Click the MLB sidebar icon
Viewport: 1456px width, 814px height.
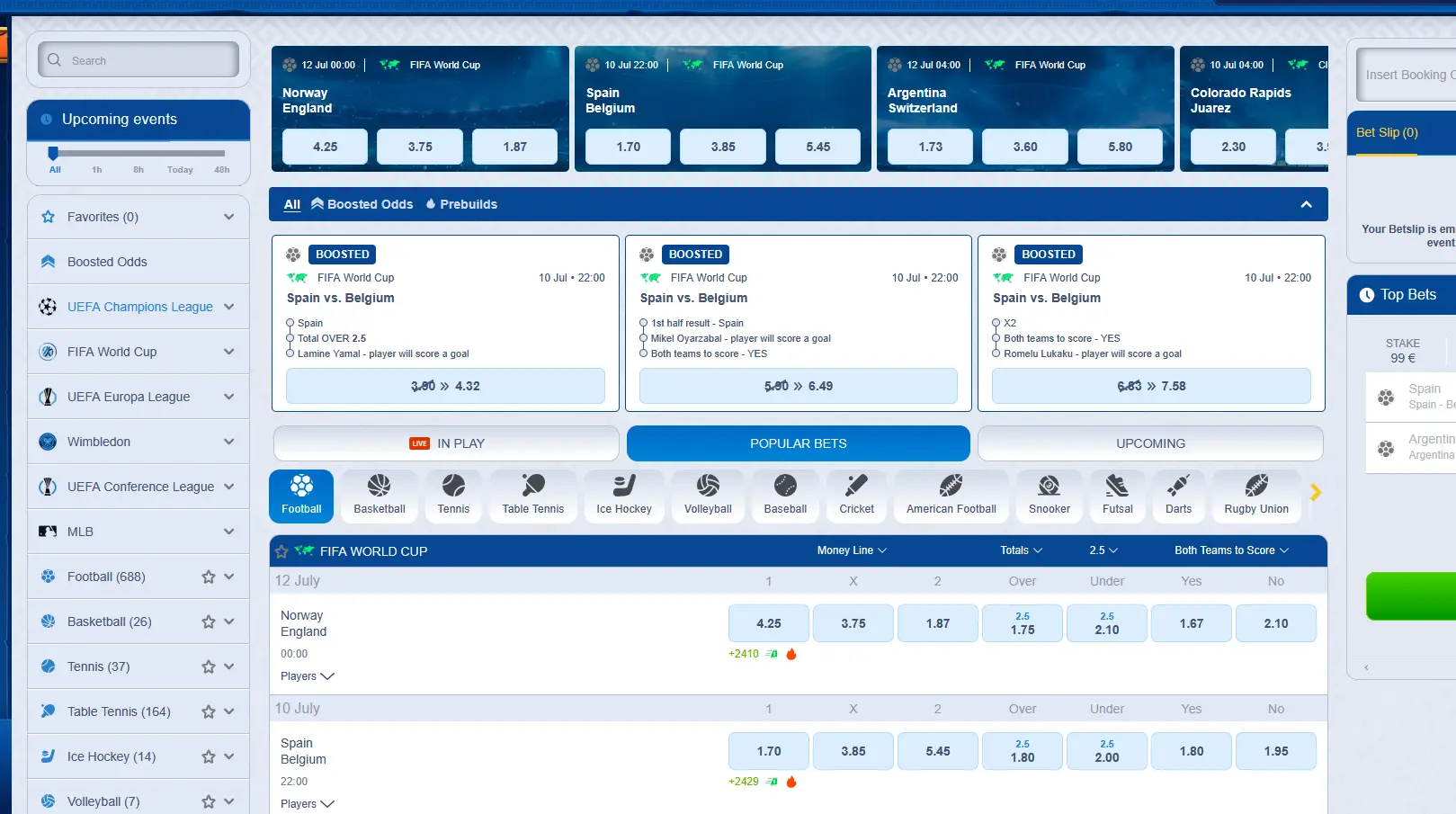tap(49, 532)
